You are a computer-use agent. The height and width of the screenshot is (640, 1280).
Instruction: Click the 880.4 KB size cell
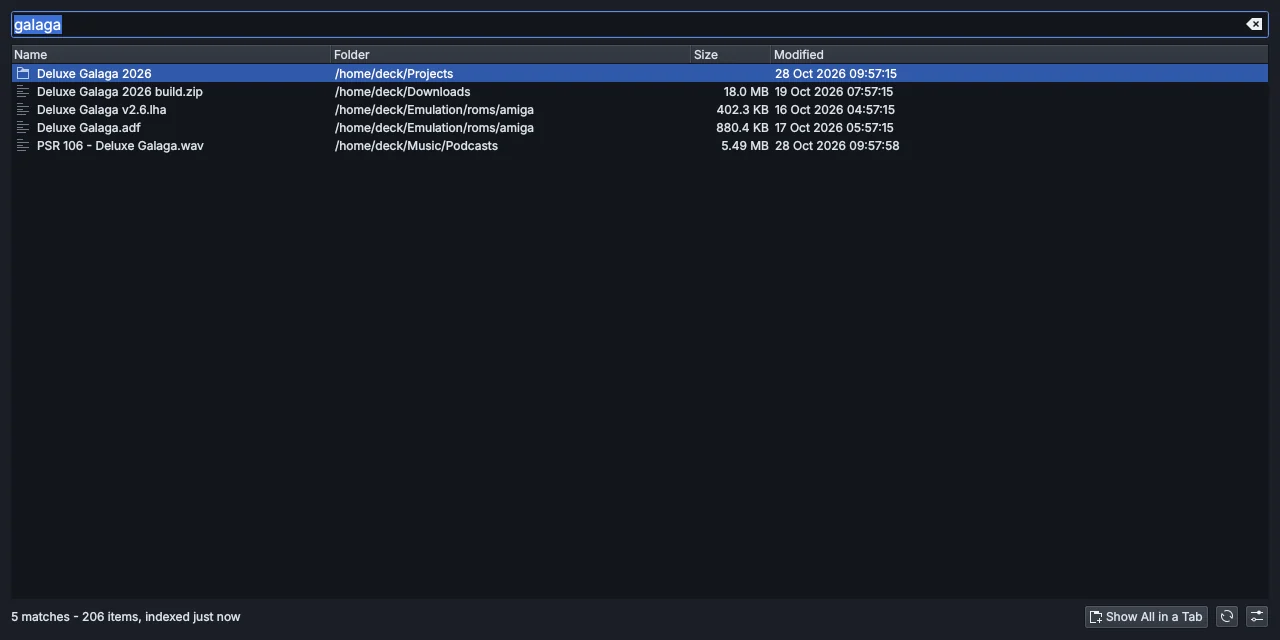[x=742, y=127]
